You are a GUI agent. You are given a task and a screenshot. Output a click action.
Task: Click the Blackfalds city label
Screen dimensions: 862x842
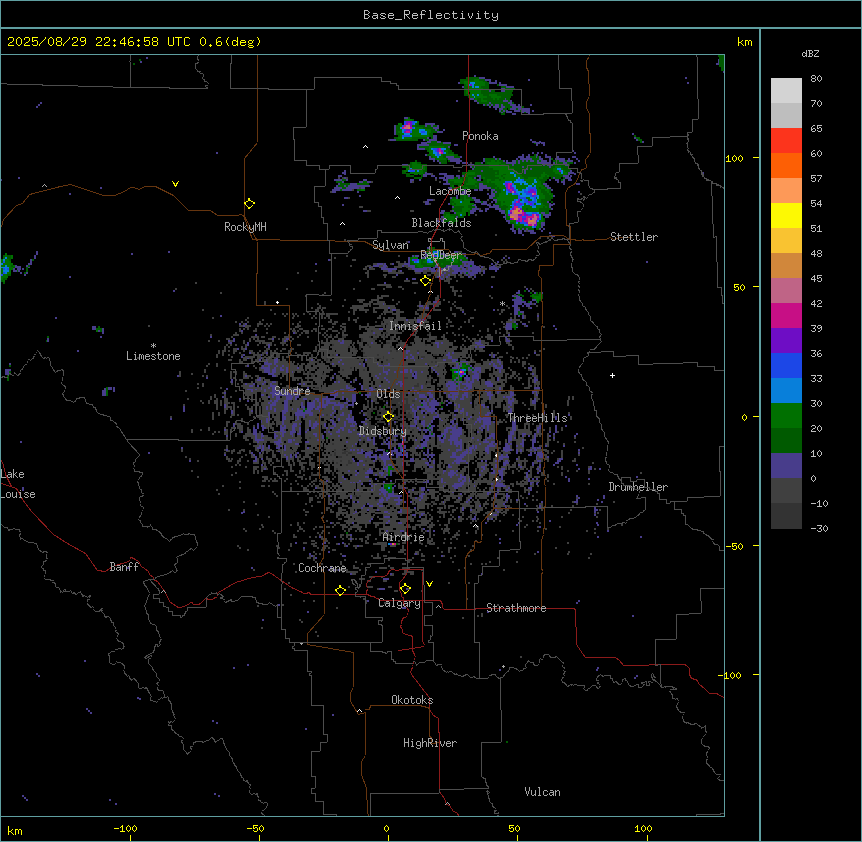[x=441, y=223]
